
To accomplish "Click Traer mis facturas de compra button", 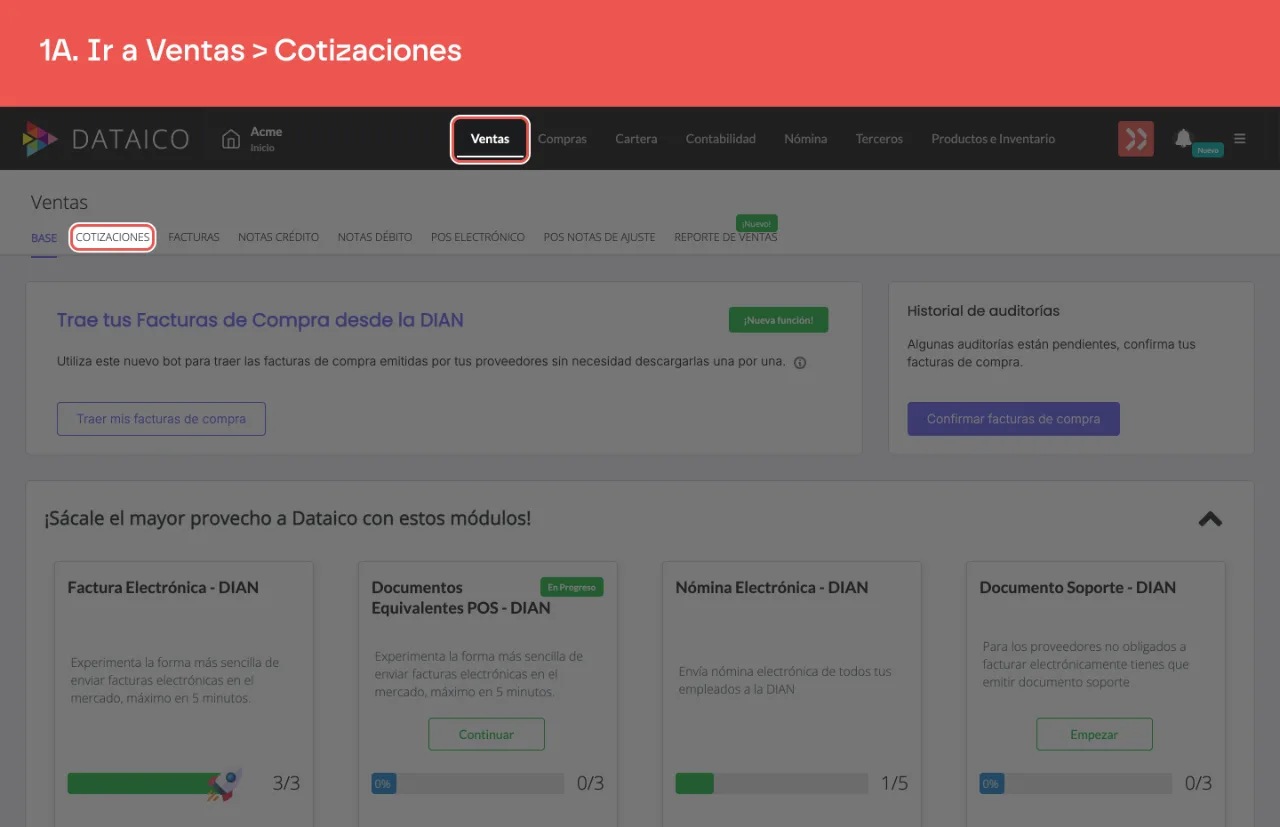I will [161, 419].
